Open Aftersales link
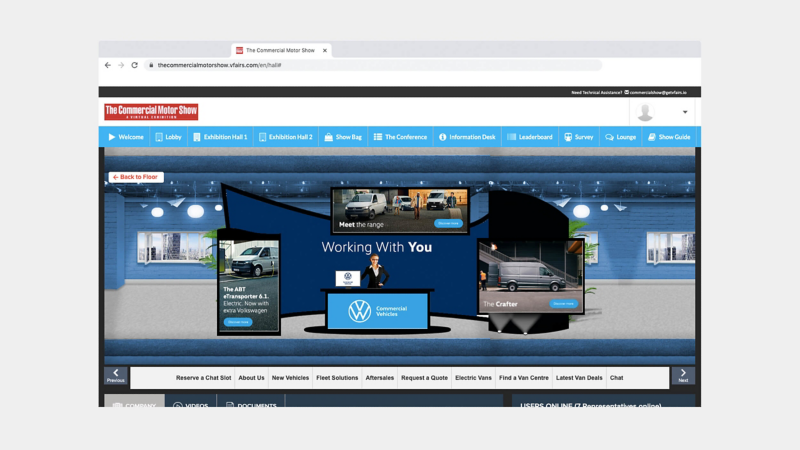The width and height of the screenshot is (800, 450). (380, 378)
